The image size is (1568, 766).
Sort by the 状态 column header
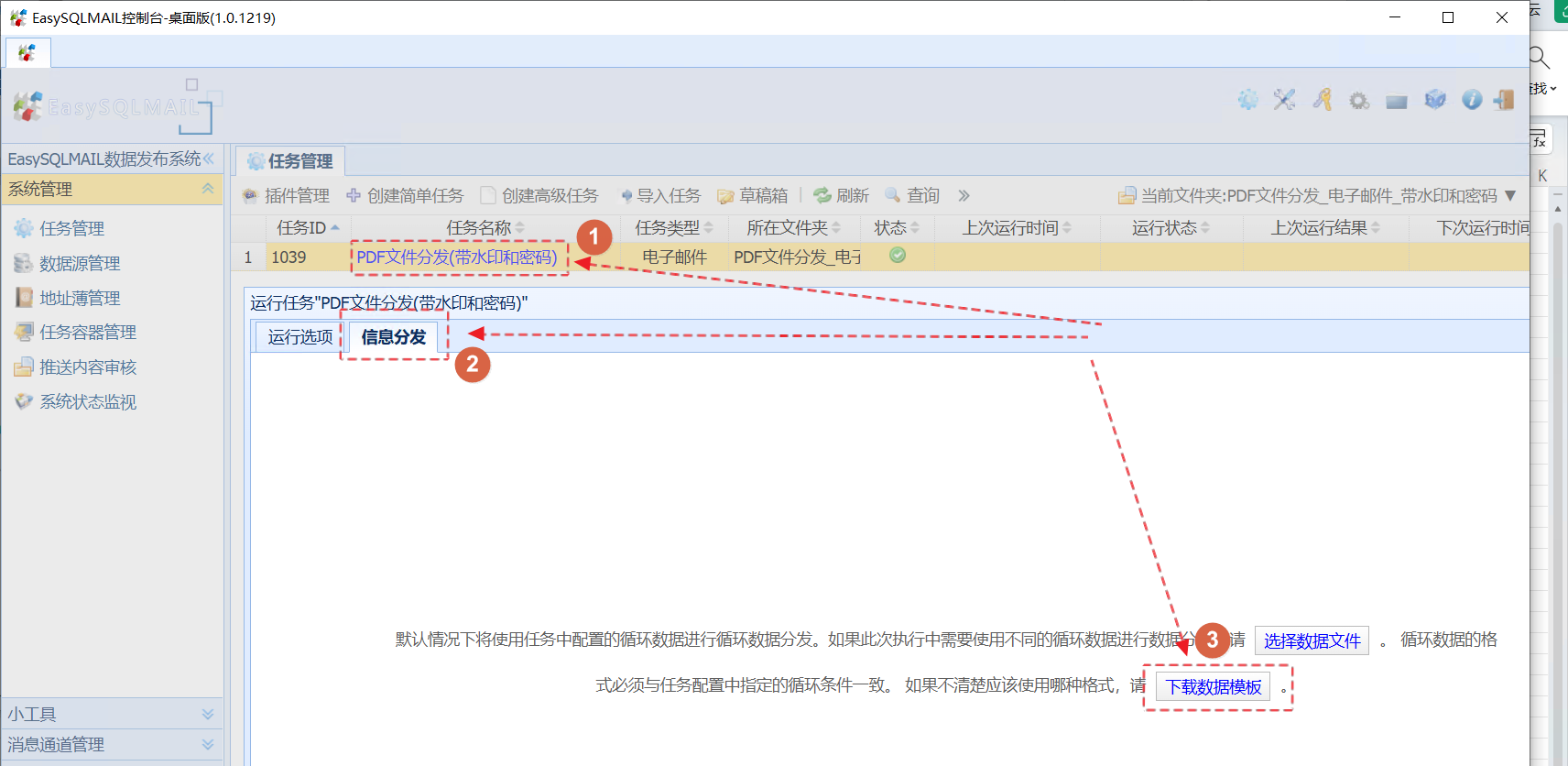click(x=897, y=227)
